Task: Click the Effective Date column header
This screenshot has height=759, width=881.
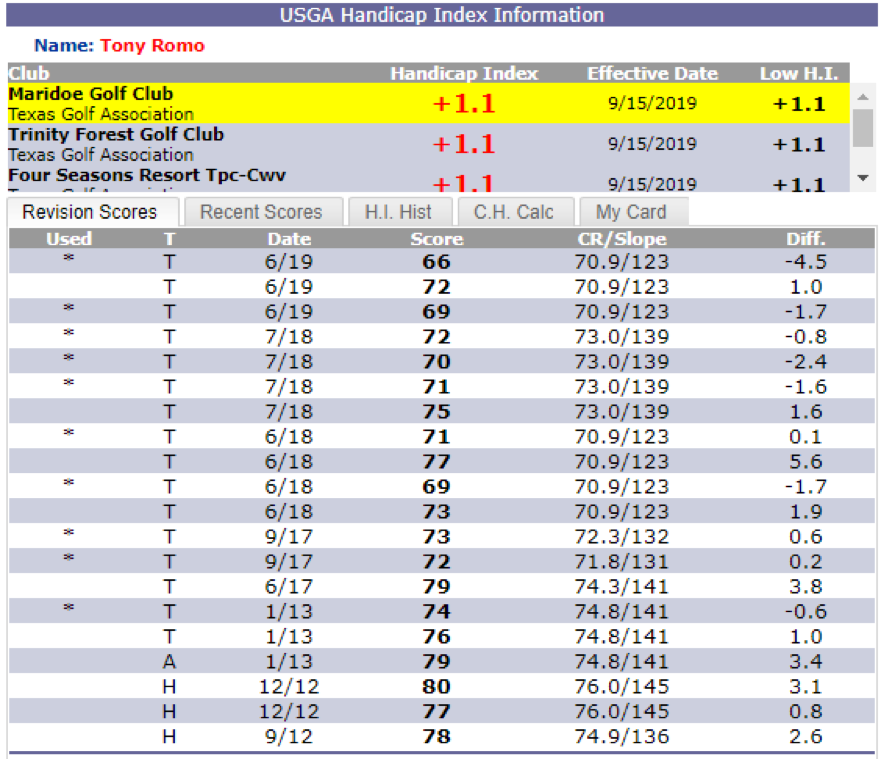Action: [x=652, y=73]
